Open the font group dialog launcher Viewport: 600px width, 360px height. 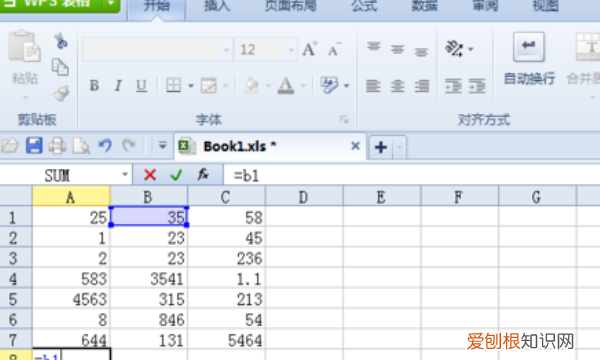pyautogui.click(x=344, y=120)
